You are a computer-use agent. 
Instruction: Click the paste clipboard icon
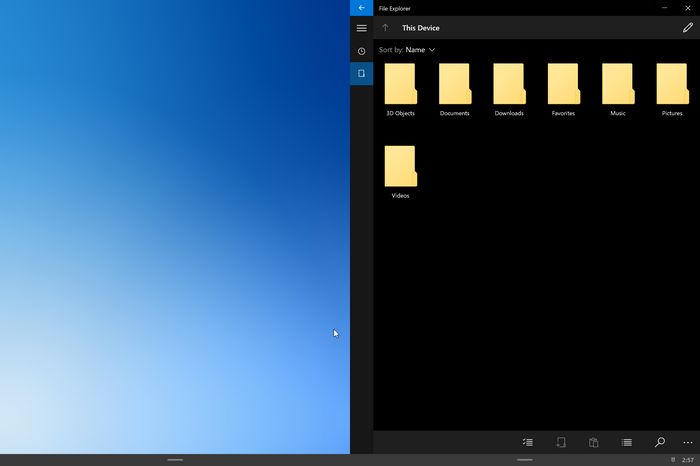tap(593, 442)
